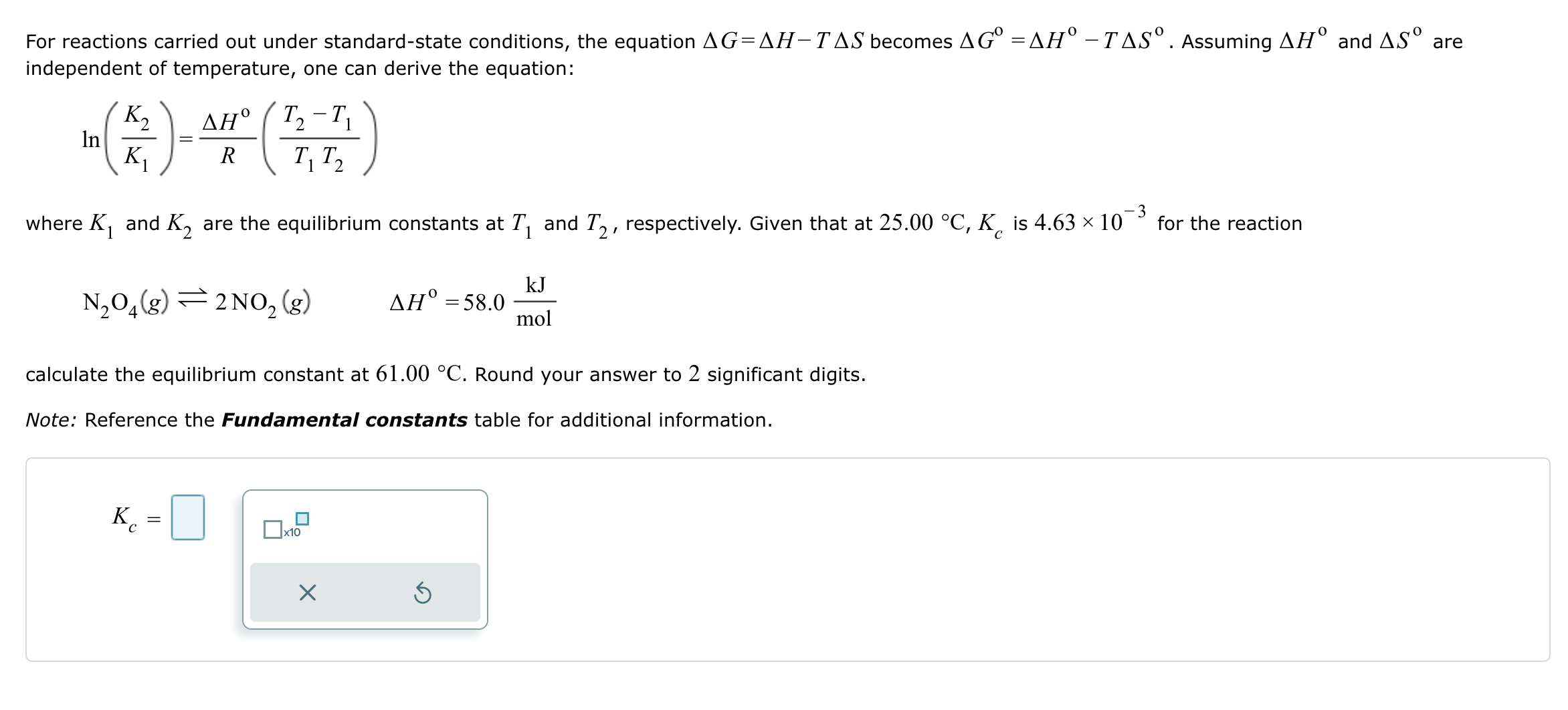Click the superscript exponent box above x10

click(x=300, y=517)
